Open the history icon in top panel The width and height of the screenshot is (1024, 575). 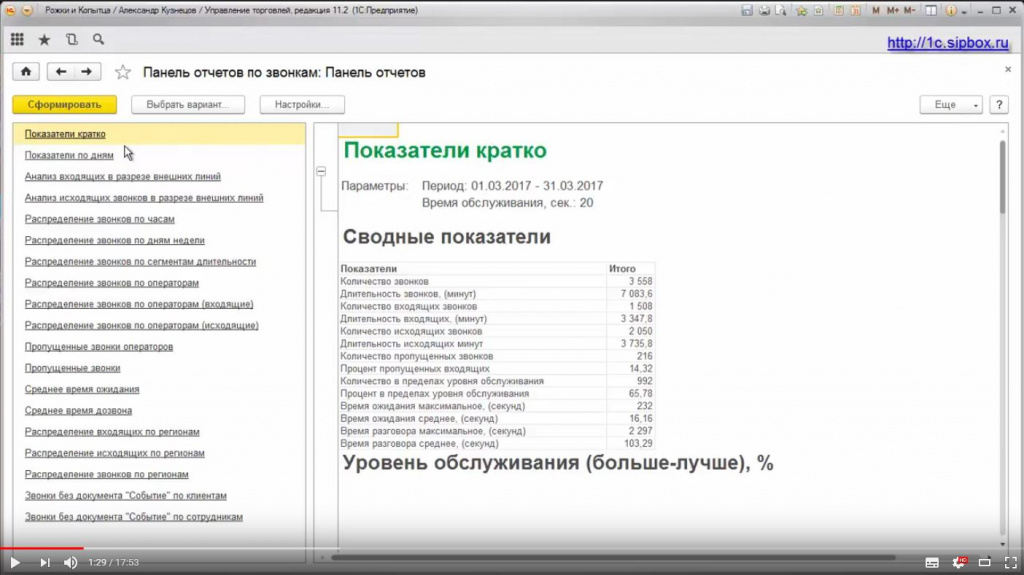coord(71,40)
